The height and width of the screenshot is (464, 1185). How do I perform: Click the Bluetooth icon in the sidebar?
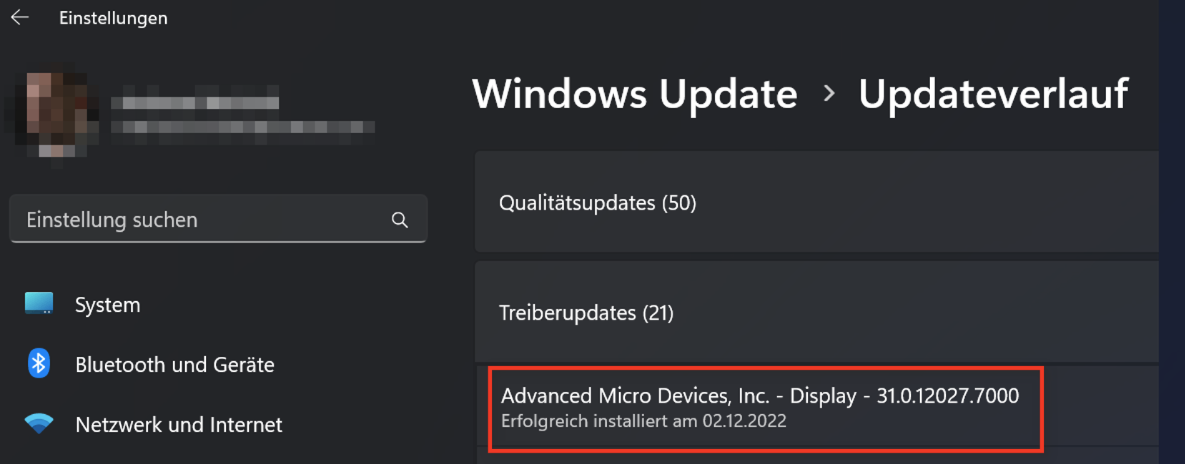39,364
